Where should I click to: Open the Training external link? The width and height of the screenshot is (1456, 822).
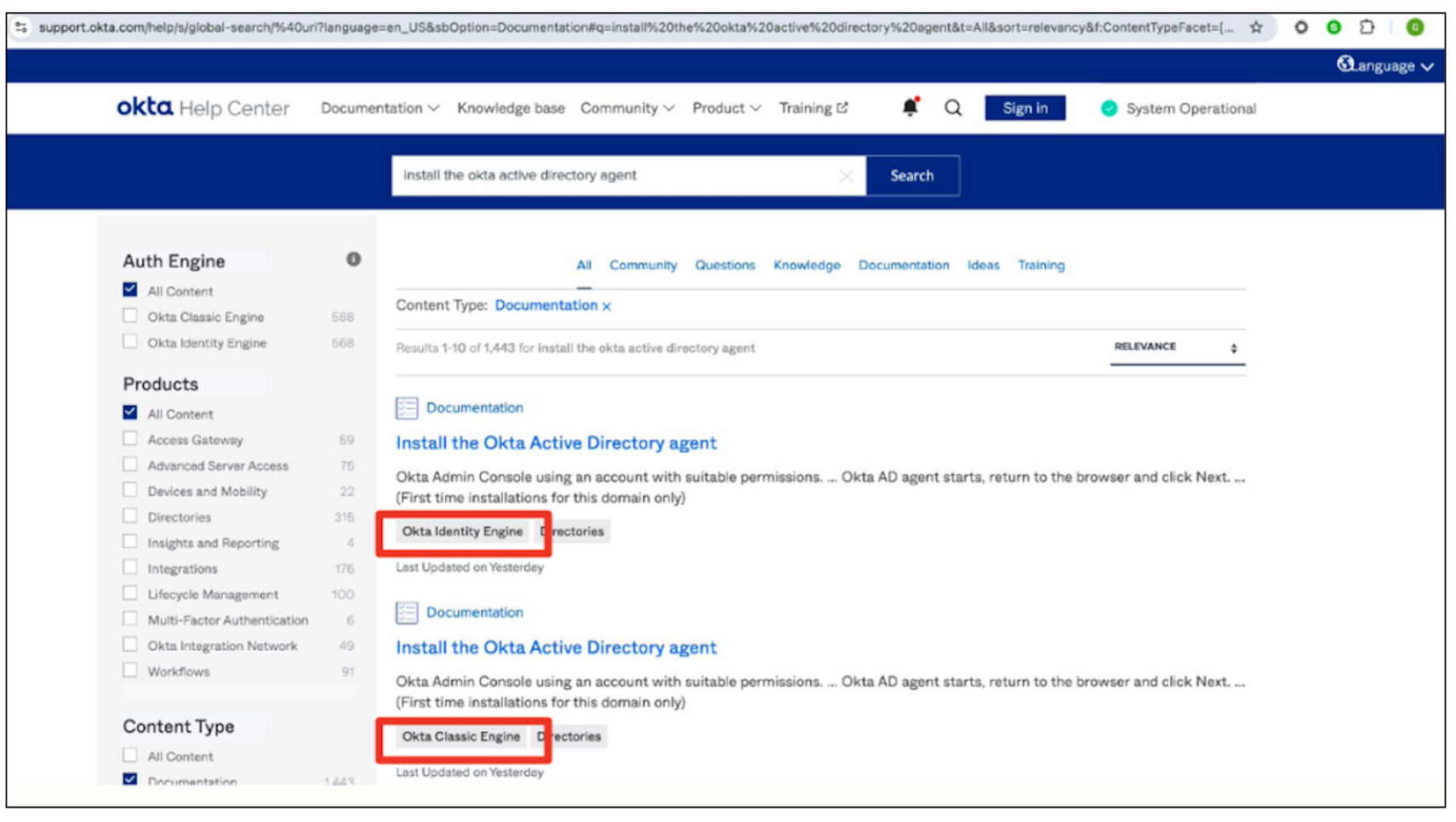coord(813,108)
